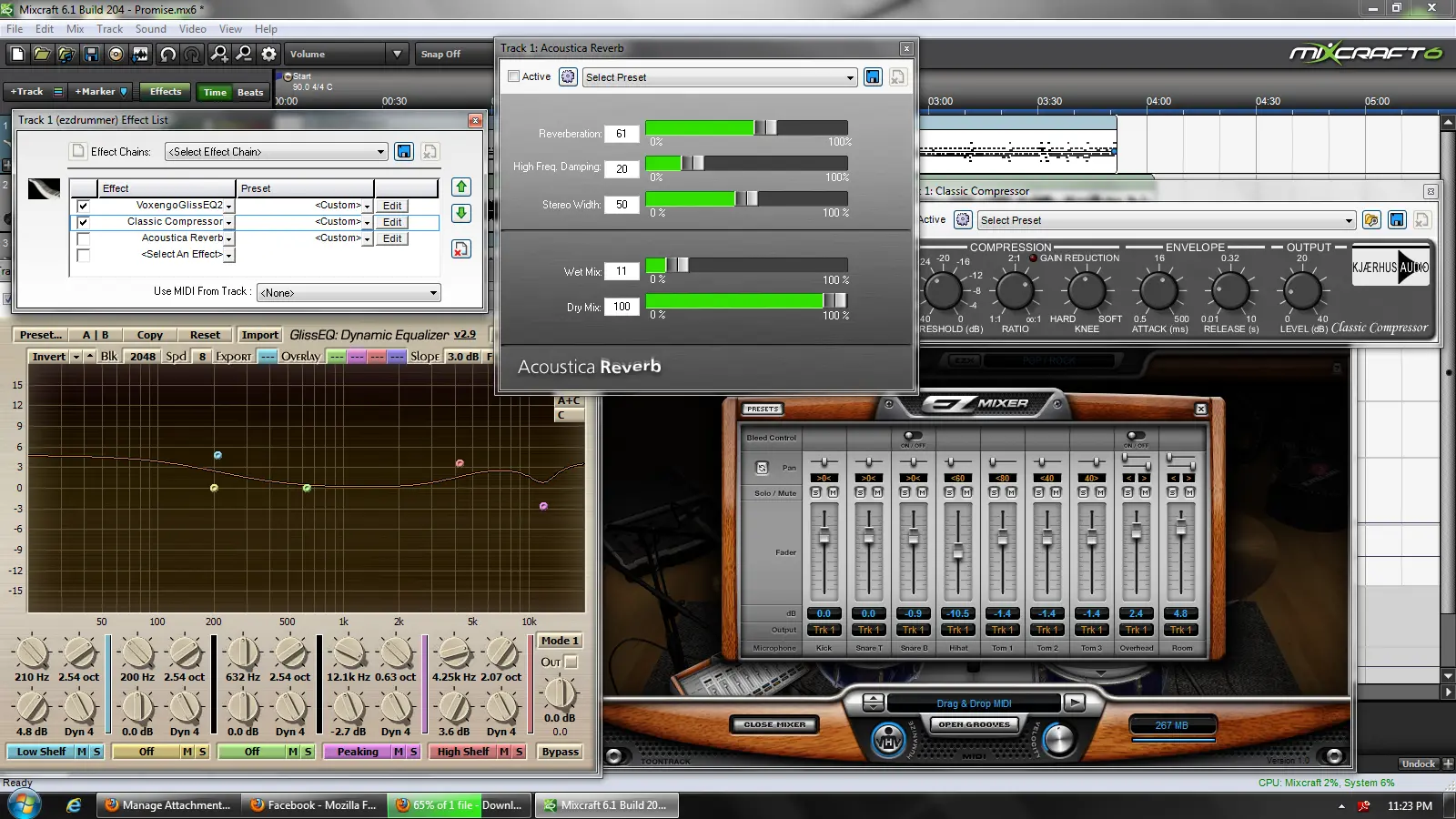Toggle M button of the Low Shelf band
The image size is (1456, 819).
click(x=82, y=752)
